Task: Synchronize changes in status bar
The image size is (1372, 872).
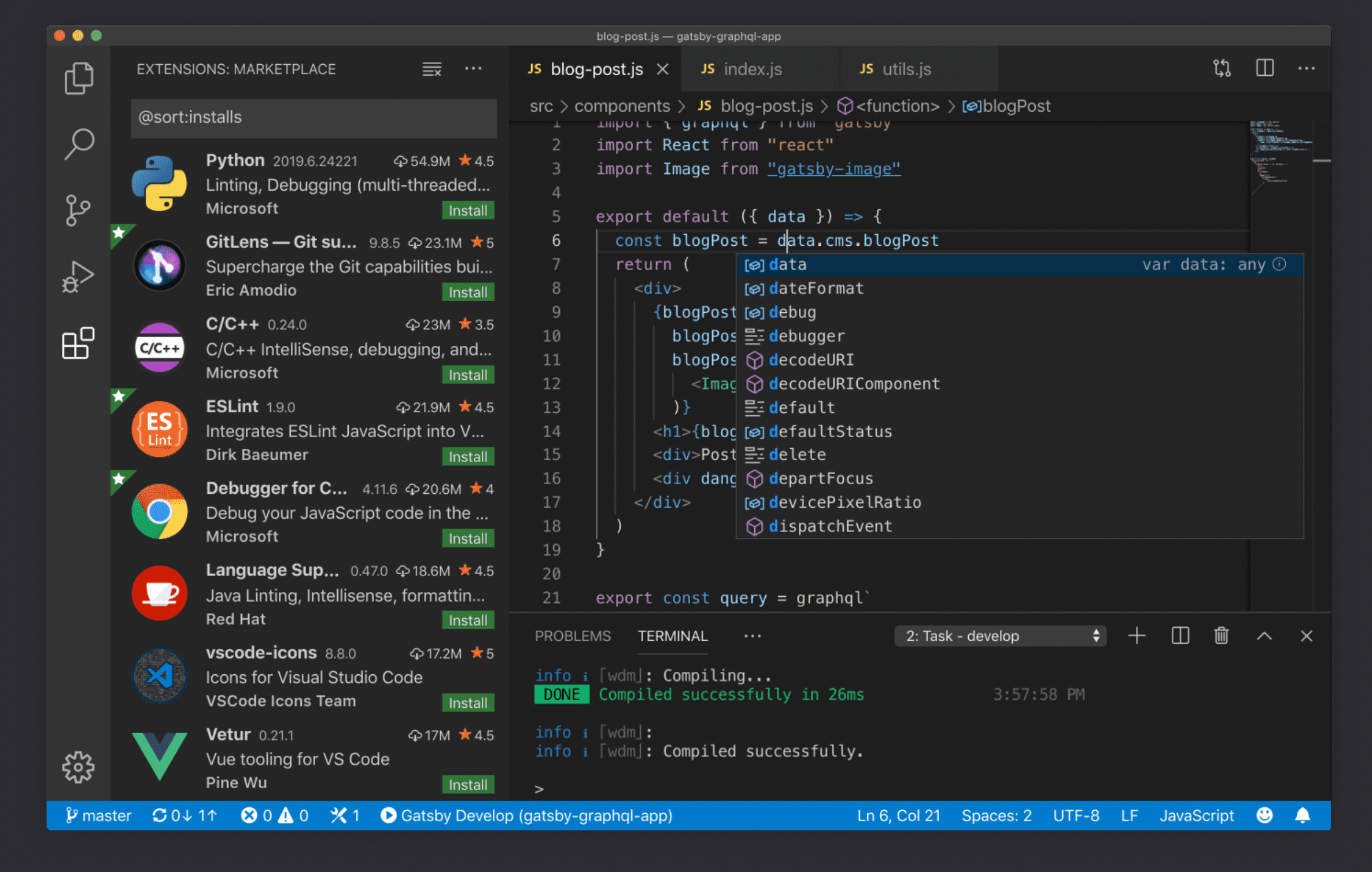Action: pos(185,815)
